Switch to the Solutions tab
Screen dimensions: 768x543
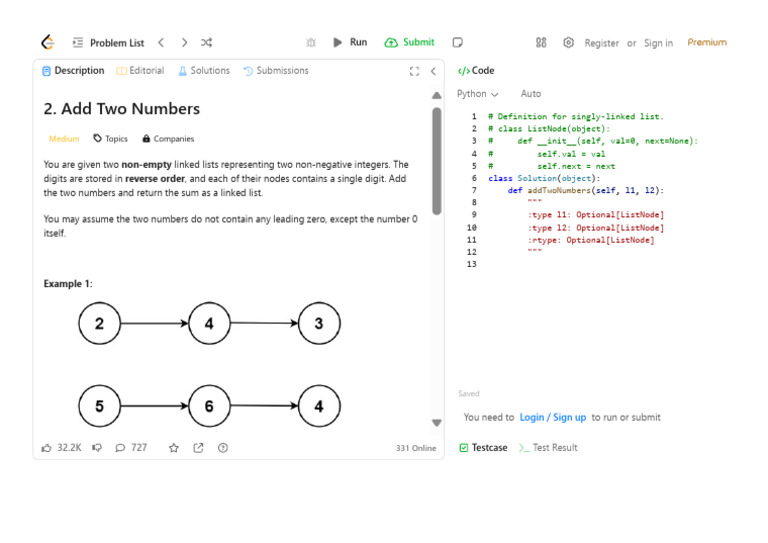[x=204, y=71]
